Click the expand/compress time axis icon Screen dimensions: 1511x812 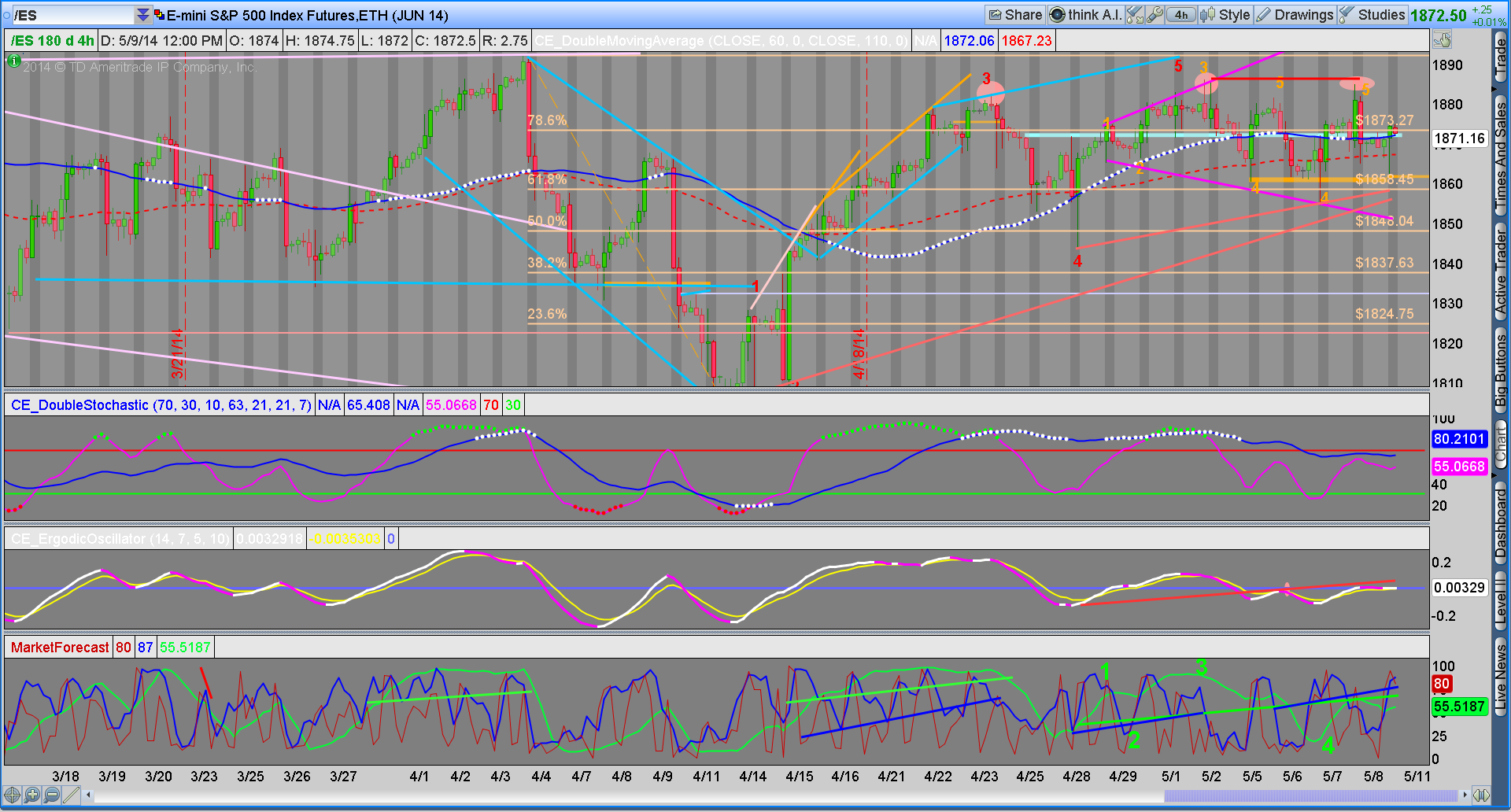tap(1480, 795)
